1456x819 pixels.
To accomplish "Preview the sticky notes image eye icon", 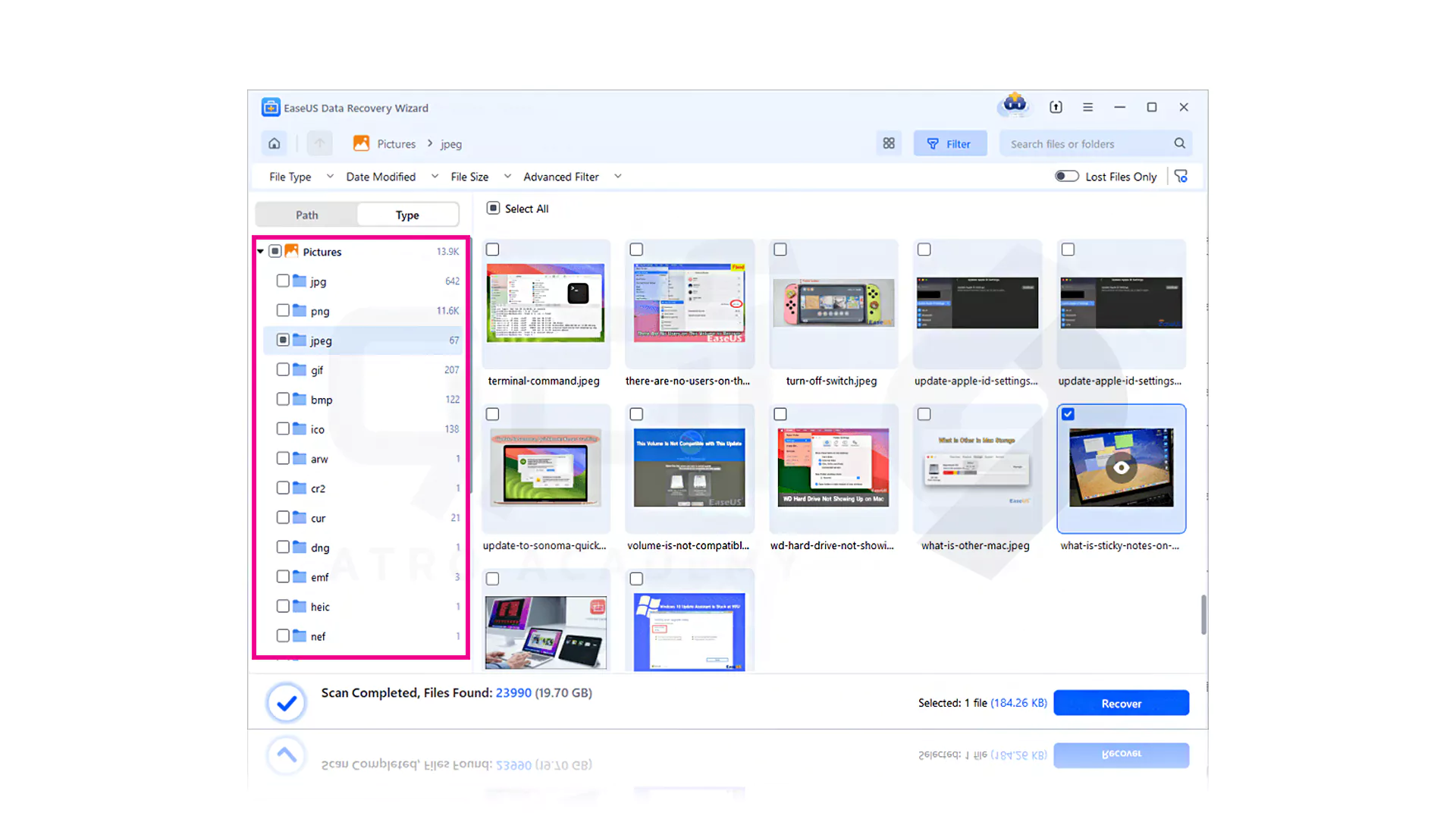I will (1121, 468).
